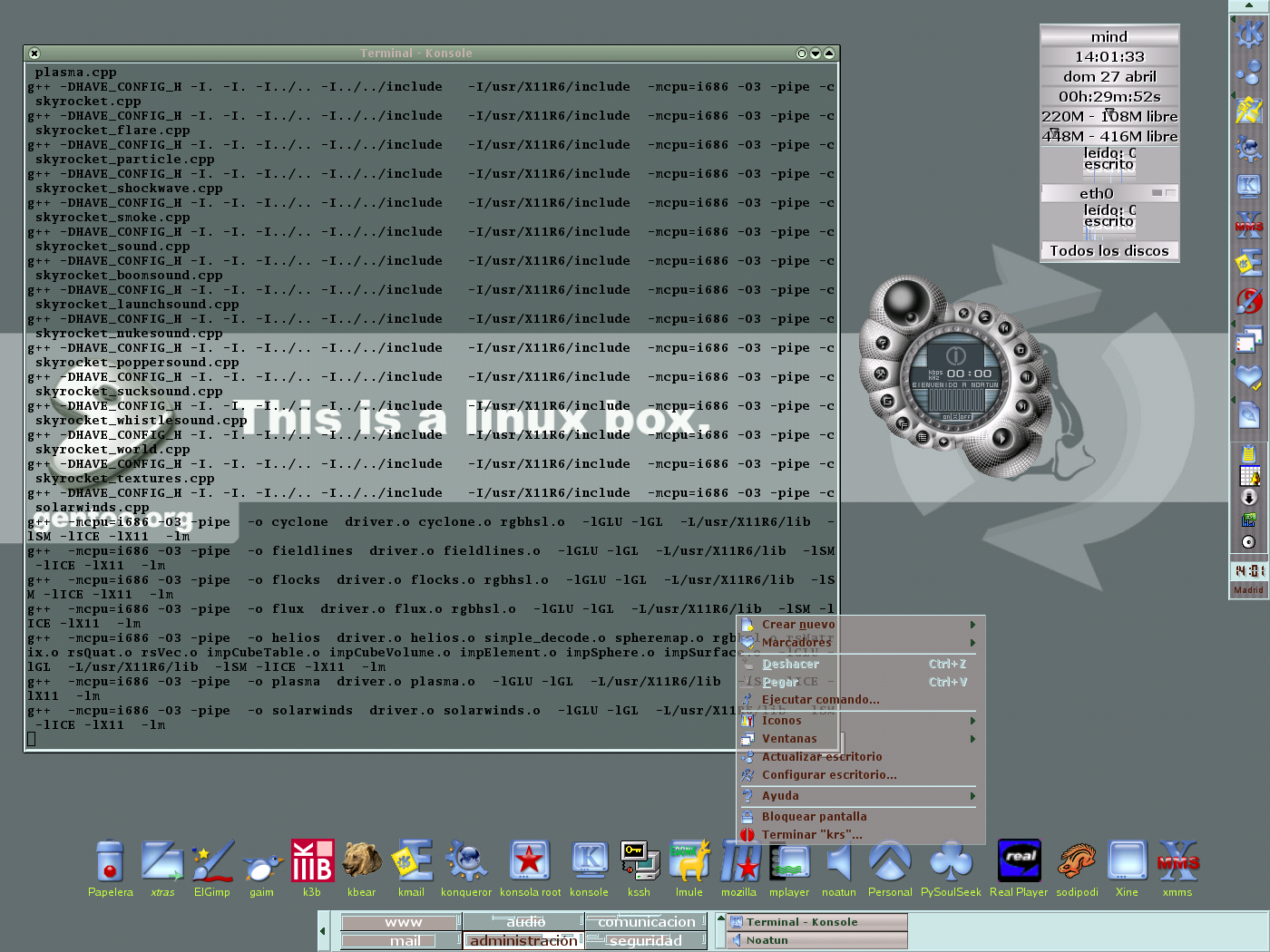Click the red XMMS icon in side panel

[1249, 224]
